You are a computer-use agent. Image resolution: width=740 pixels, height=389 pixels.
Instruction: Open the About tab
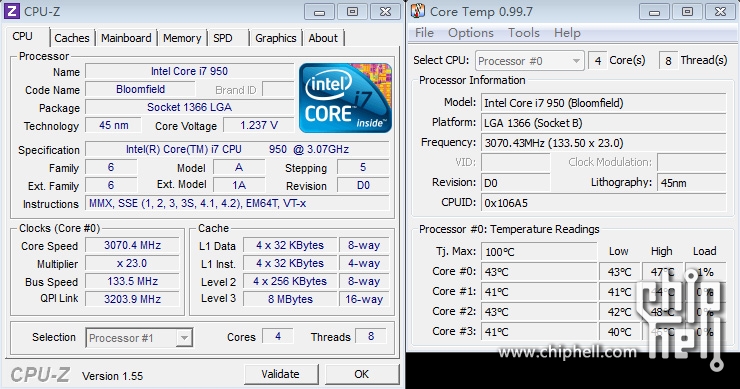(x=323, y=38)
